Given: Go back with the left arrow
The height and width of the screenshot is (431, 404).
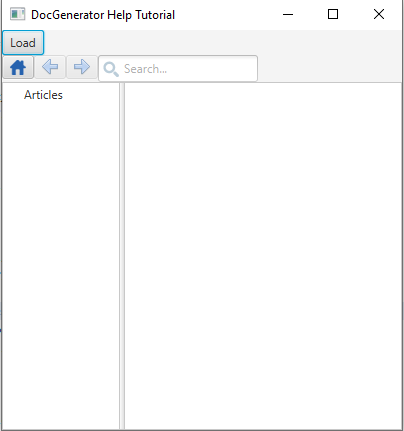Looking at the screenshot, I should pos(50,68).
